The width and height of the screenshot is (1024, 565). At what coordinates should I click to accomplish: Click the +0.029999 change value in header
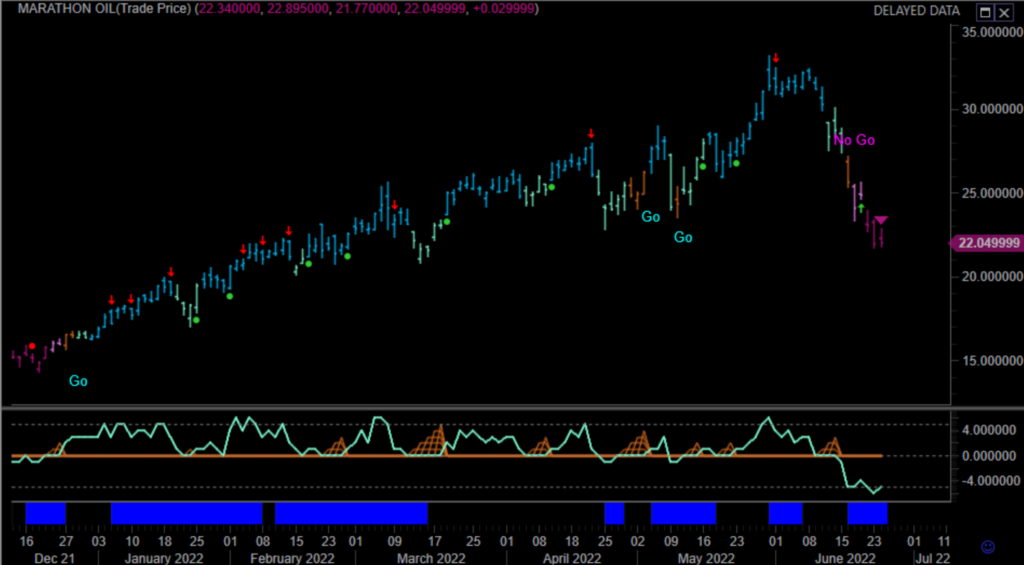click(x=505, y=10)
